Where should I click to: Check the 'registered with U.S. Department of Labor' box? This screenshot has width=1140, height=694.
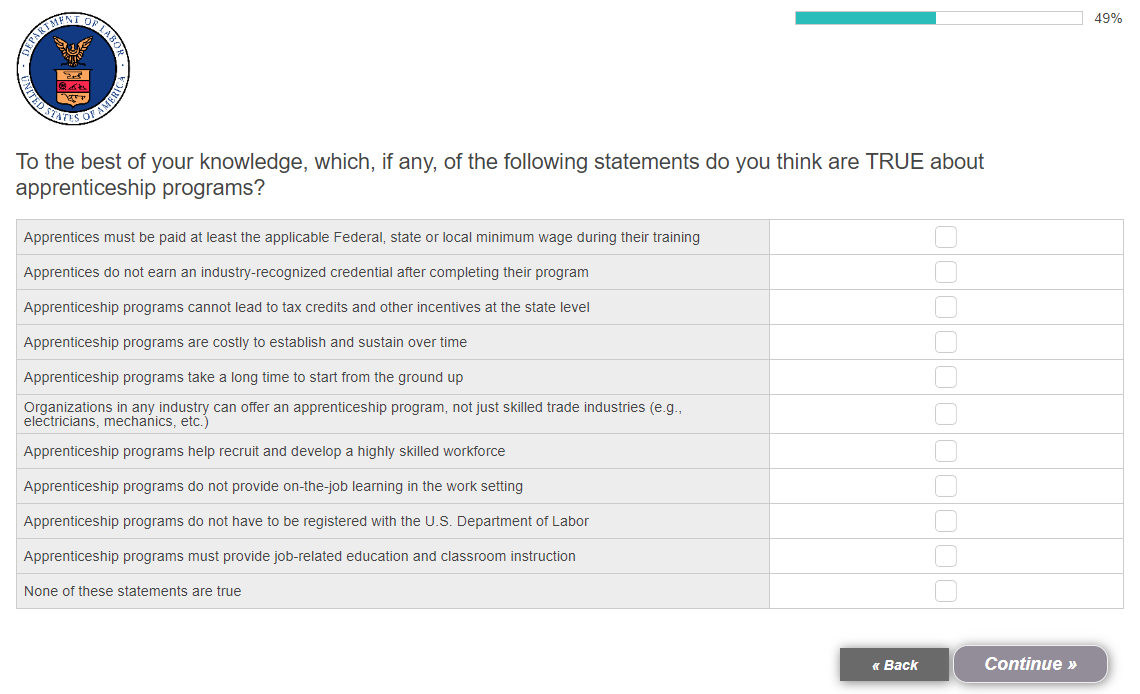tap(945, 521)
